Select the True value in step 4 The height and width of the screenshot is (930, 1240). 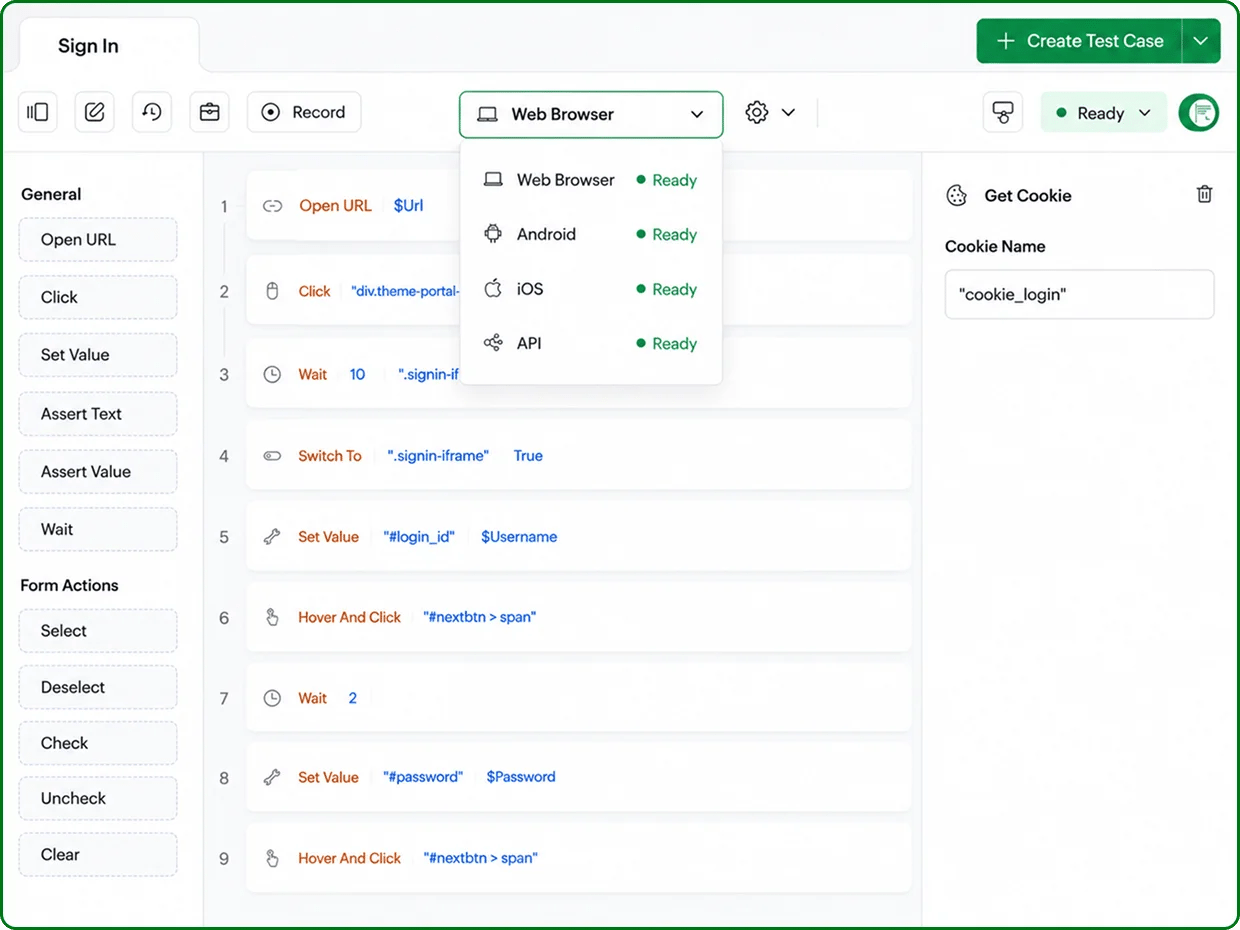click(x=528, y=456)
